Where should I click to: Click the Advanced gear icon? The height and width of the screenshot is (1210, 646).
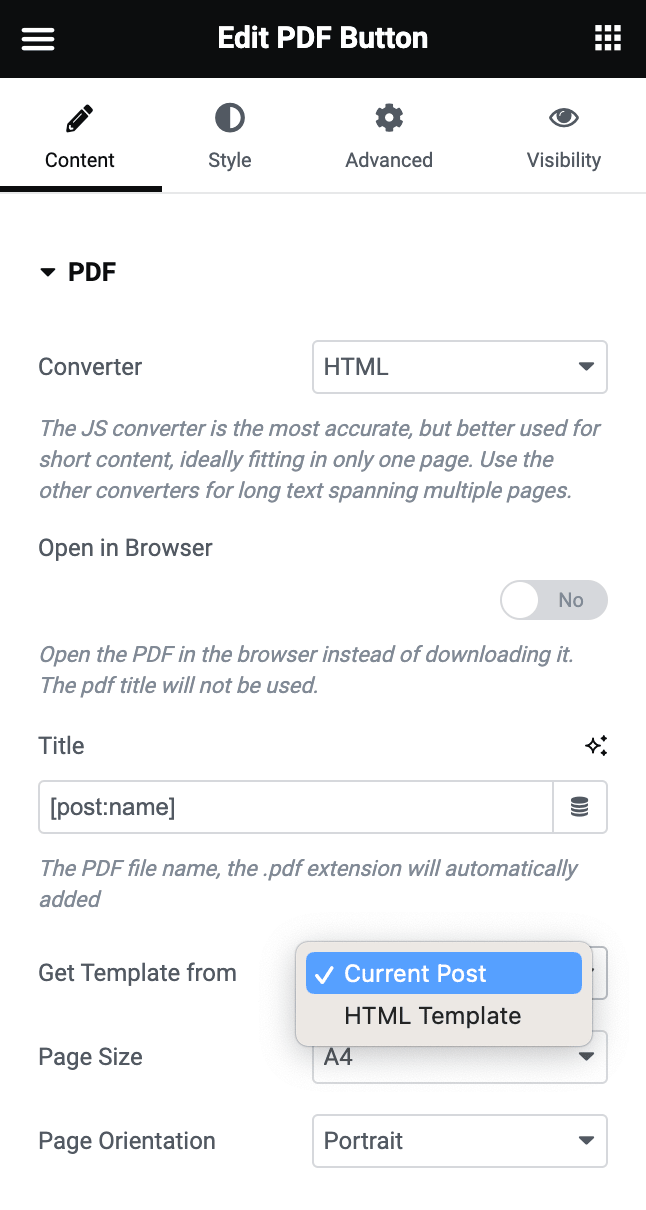click(x=388, y=117)
